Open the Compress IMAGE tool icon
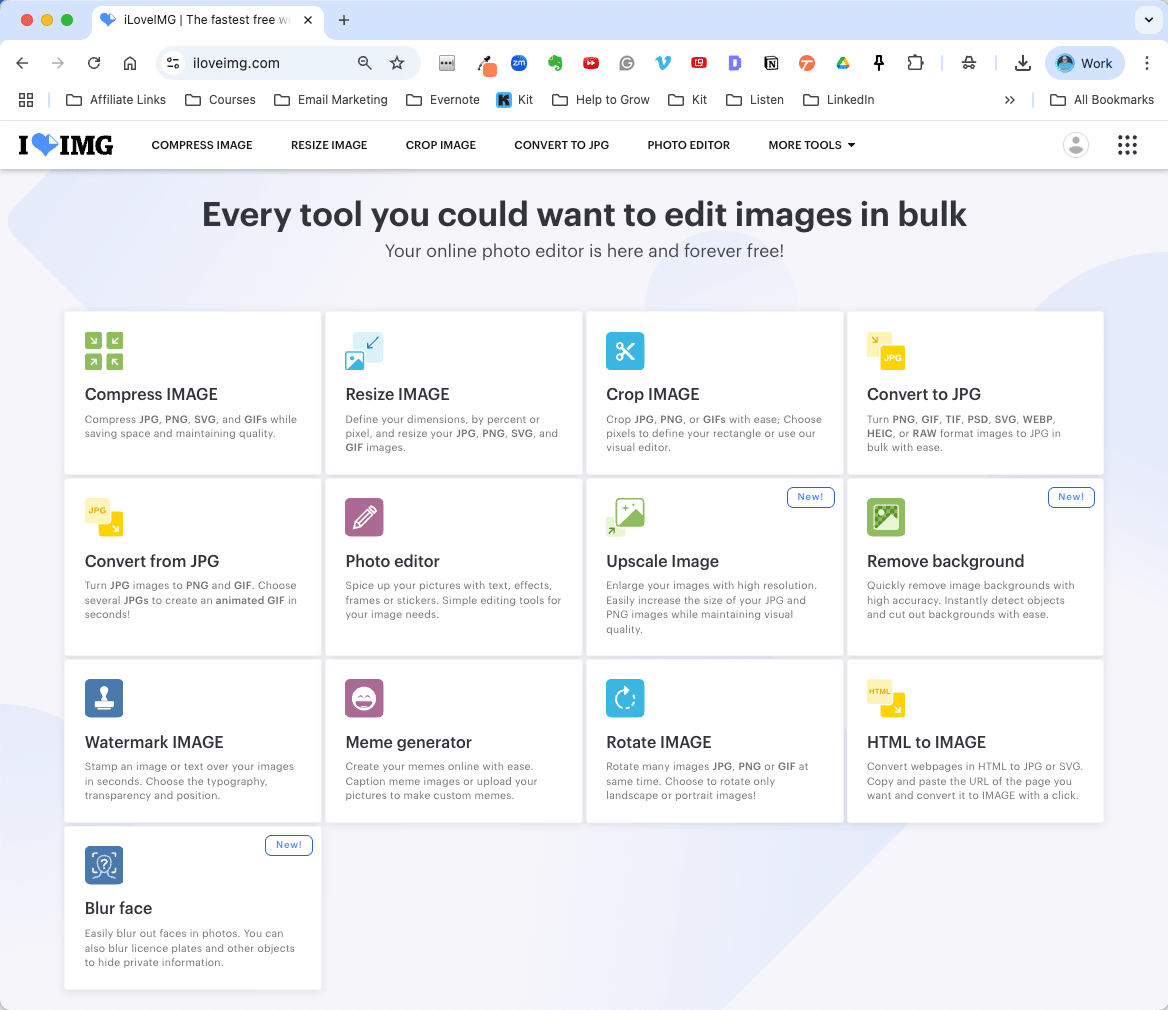Image resolution: width=1168 pixels, height=1010 pixels. (x=104, y=351)
